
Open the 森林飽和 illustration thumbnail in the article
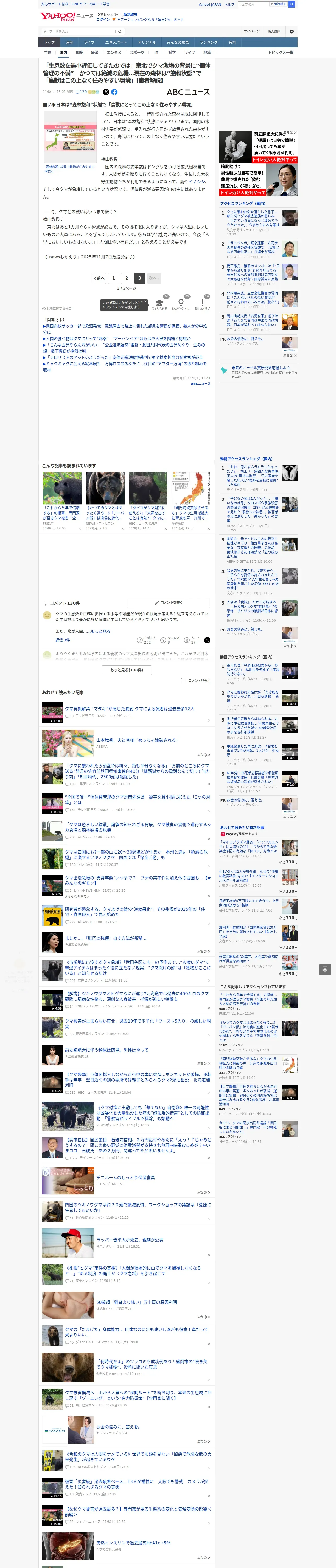tap(70, 136)
